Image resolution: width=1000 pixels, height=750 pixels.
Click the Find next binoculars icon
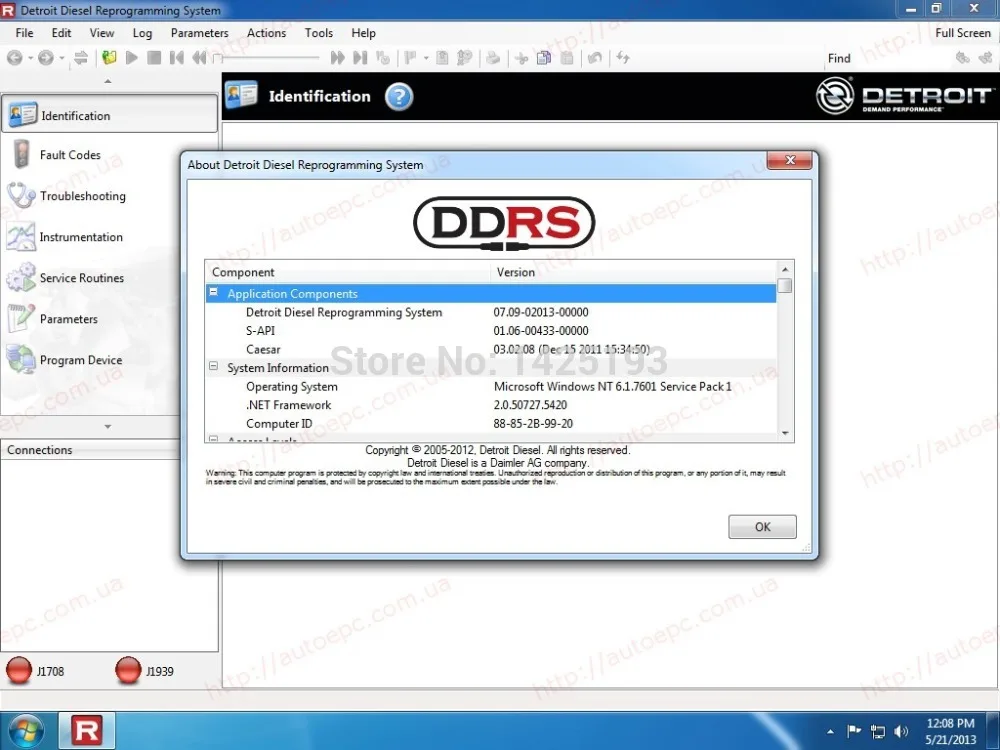tap(985, 58)
